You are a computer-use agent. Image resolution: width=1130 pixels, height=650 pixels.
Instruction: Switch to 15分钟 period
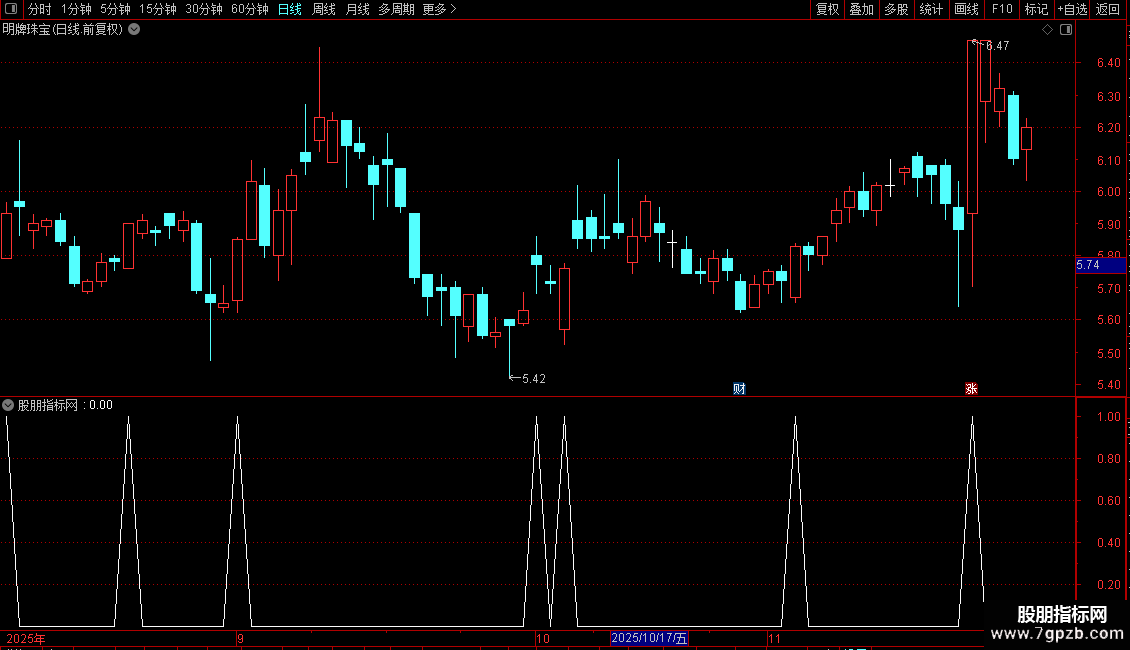158,9
